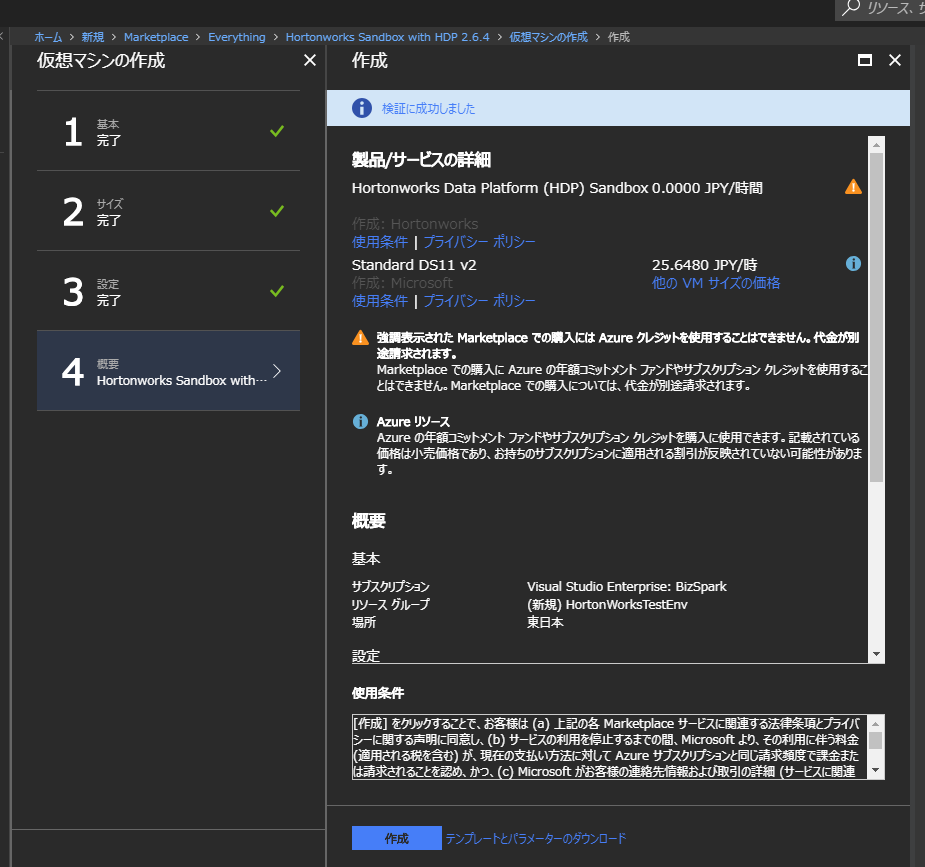
Task: Click the green checkmark on step 3 設定
Action: [277, 291]
